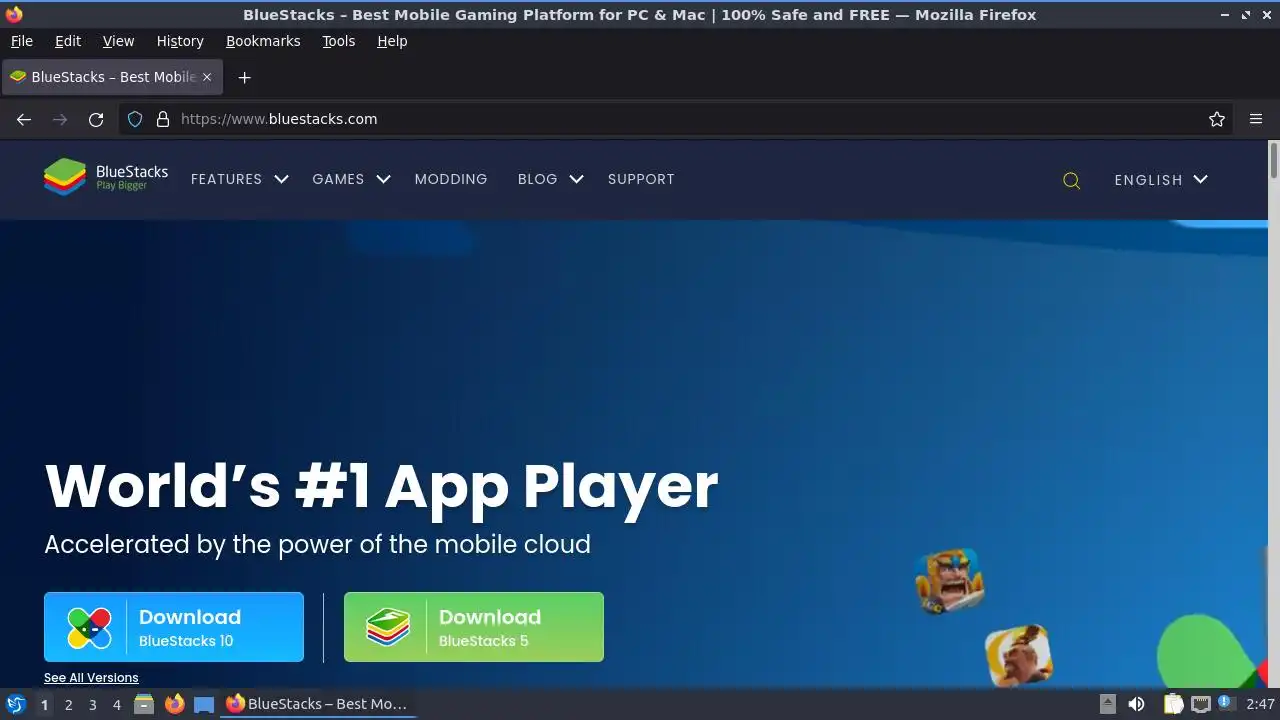Screen dimensions: 1280x720
Task: Bookmark this page with star icon
Action: [x=1217, y=119]
